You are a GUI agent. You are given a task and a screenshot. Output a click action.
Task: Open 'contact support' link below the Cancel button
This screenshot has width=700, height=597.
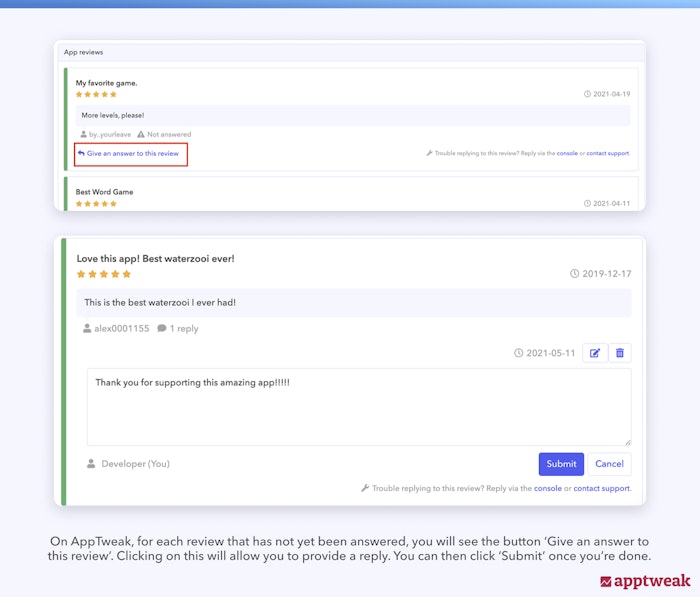601,488
